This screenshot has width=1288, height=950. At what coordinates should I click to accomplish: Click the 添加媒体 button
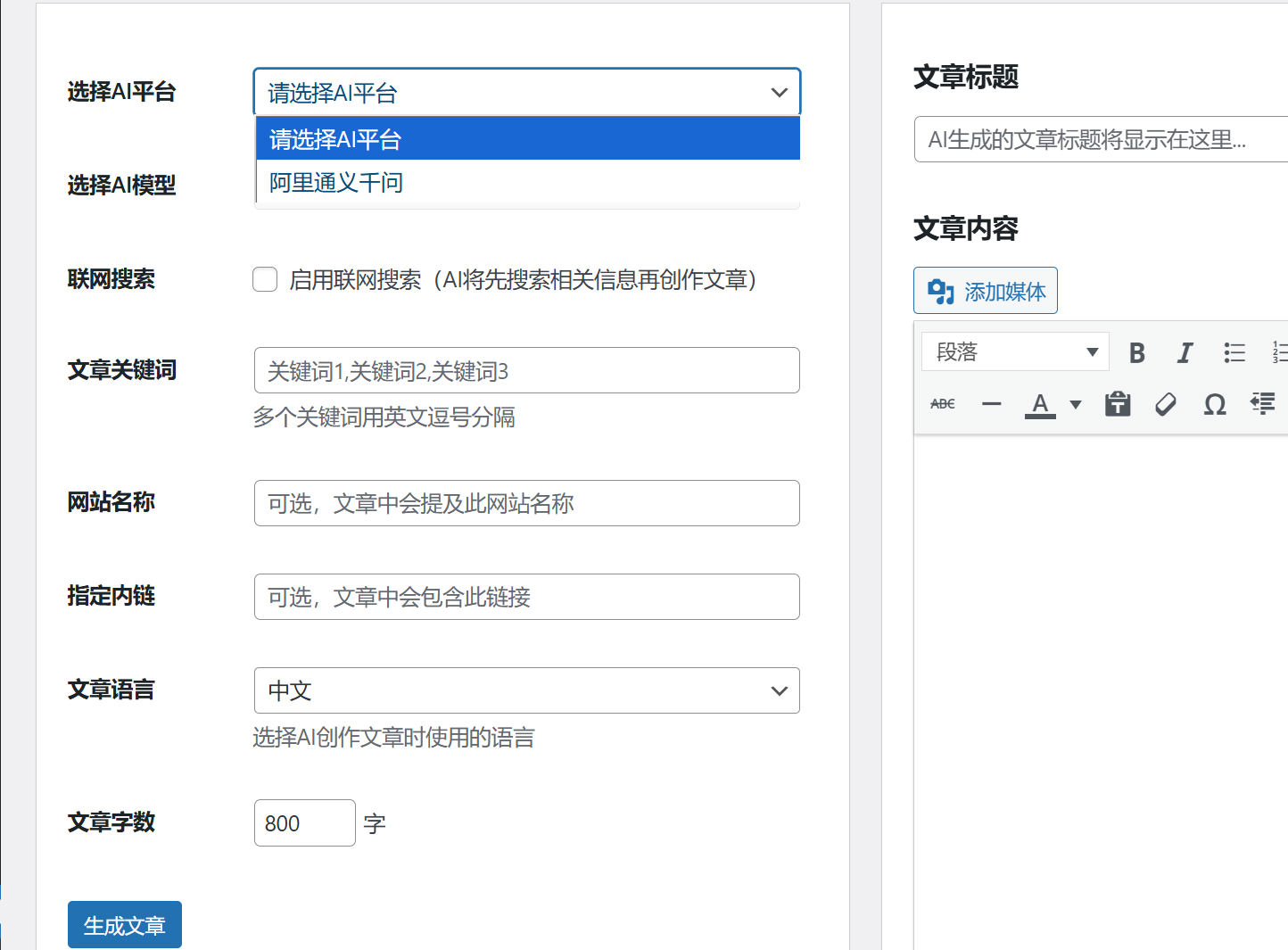click(986, 291)
